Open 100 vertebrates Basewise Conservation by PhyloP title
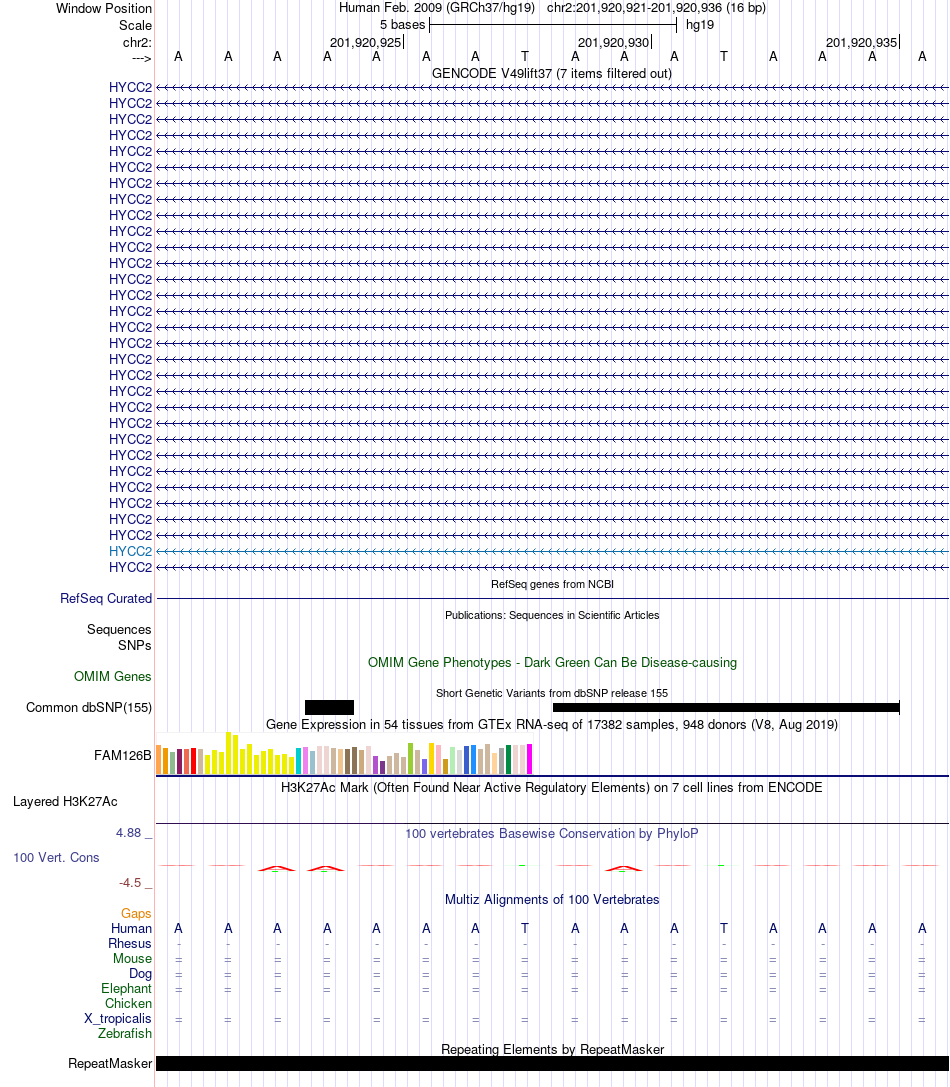Screen dimensions: 950x1087 click(552, 834)
